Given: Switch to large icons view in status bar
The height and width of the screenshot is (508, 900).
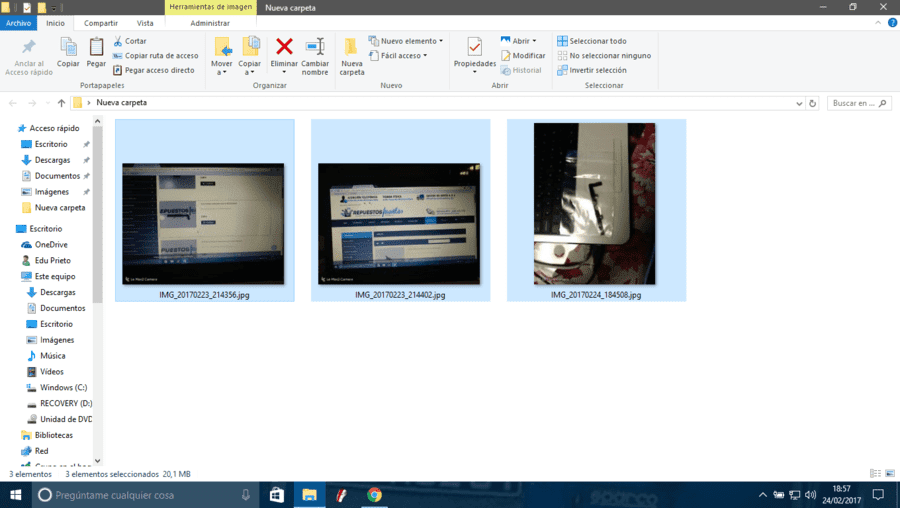Looking at the screenshot, I should click(x=890, y=474).
